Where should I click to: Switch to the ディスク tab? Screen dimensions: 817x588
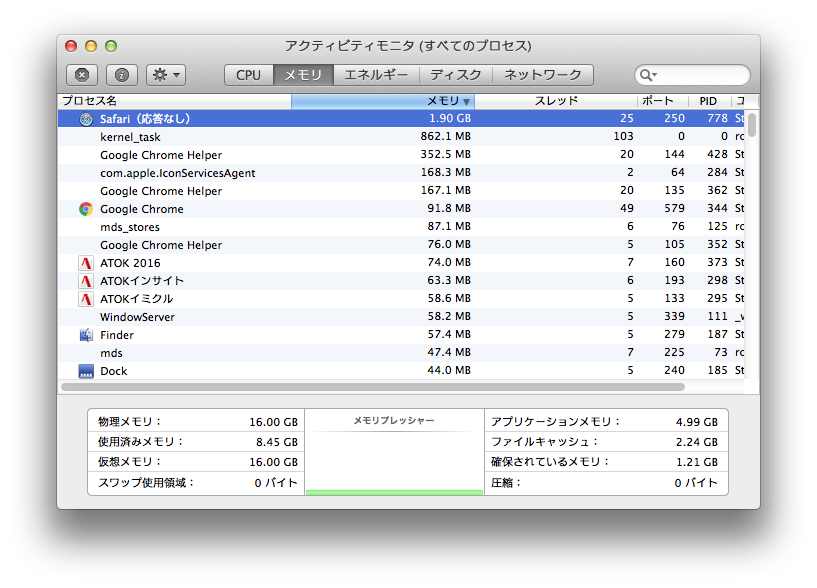coord(456,75)
